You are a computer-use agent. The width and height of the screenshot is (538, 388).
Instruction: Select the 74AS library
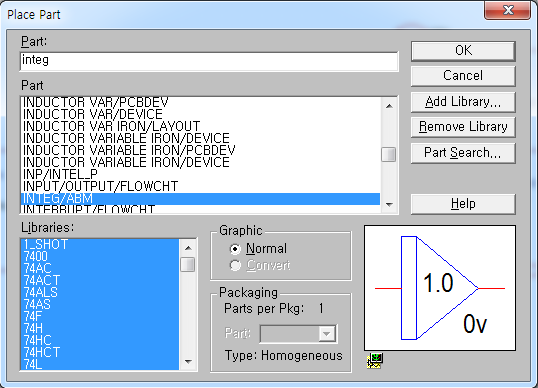(x=100, y=304)
